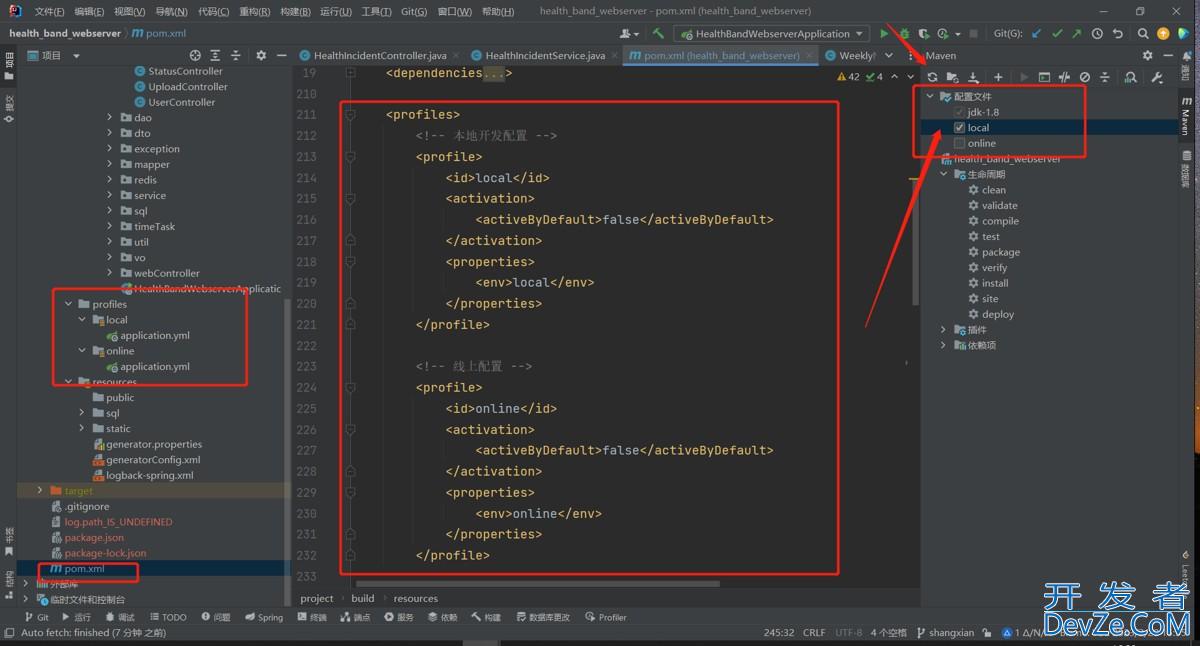
Task: Uncheck the local Maven profile checkbox
Action: pos(960,128)
